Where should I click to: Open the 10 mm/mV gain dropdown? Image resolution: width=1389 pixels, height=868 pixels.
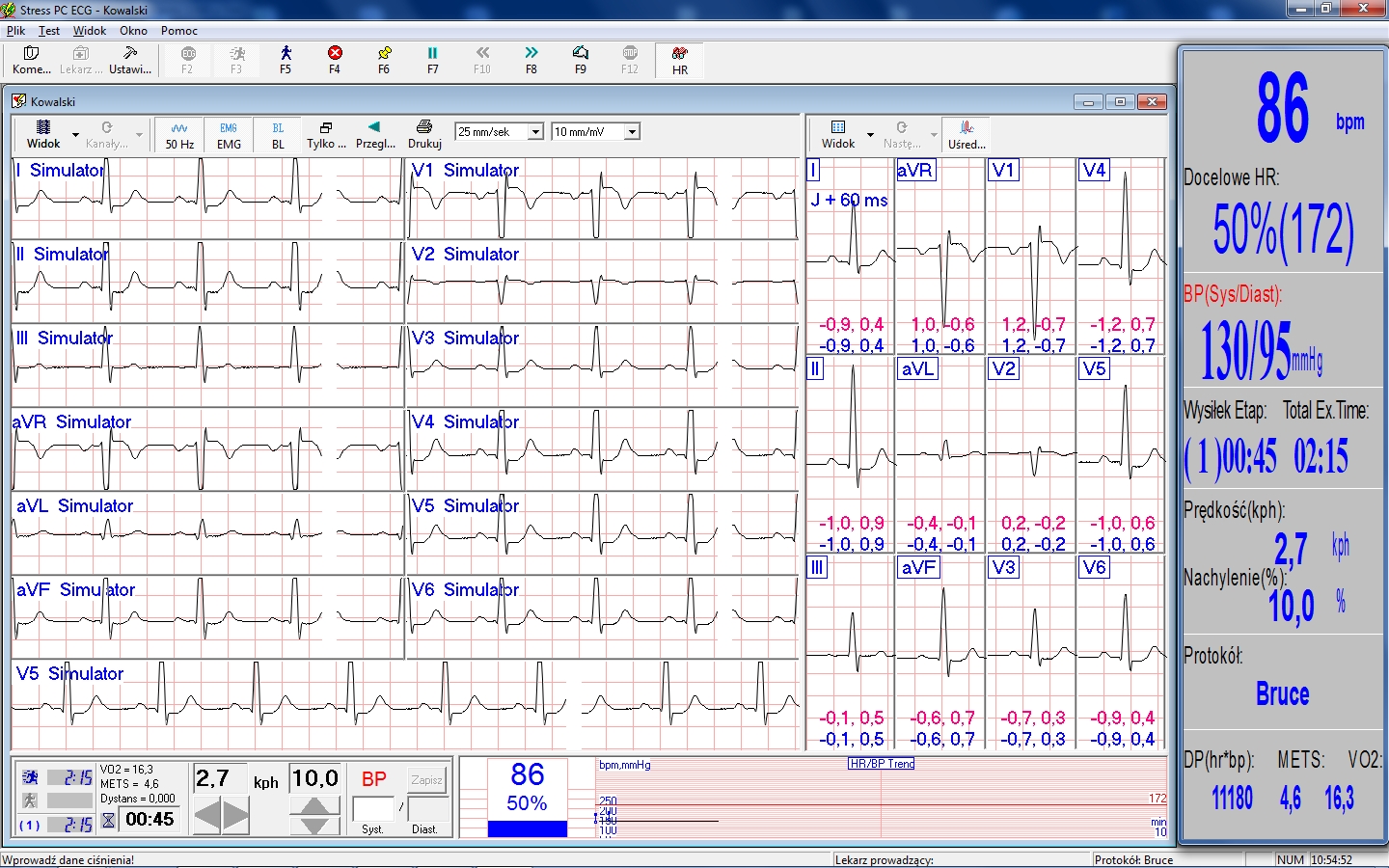(632, 132)
